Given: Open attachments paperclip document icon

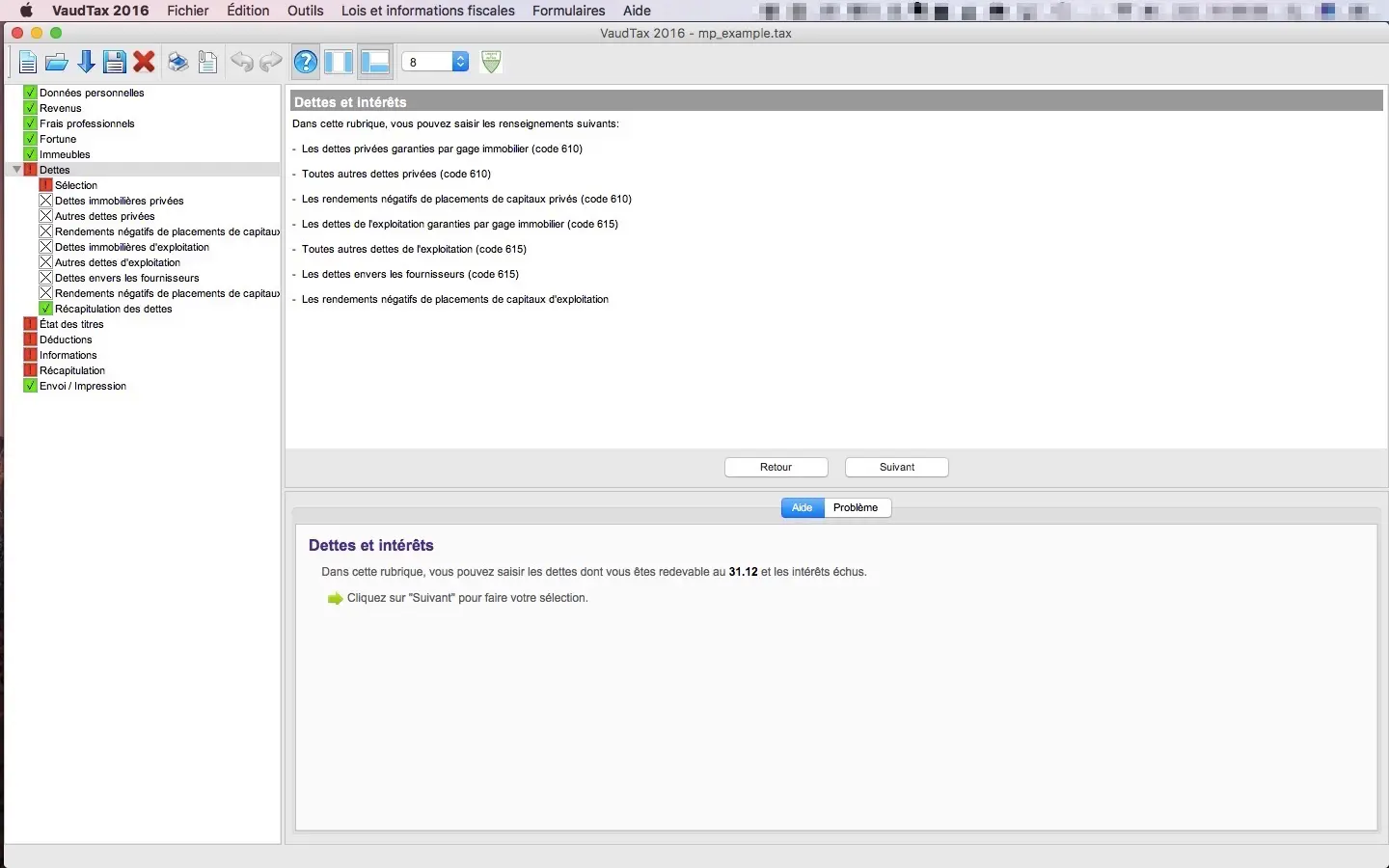Looking at the screenshot, I should coord(207,63).
